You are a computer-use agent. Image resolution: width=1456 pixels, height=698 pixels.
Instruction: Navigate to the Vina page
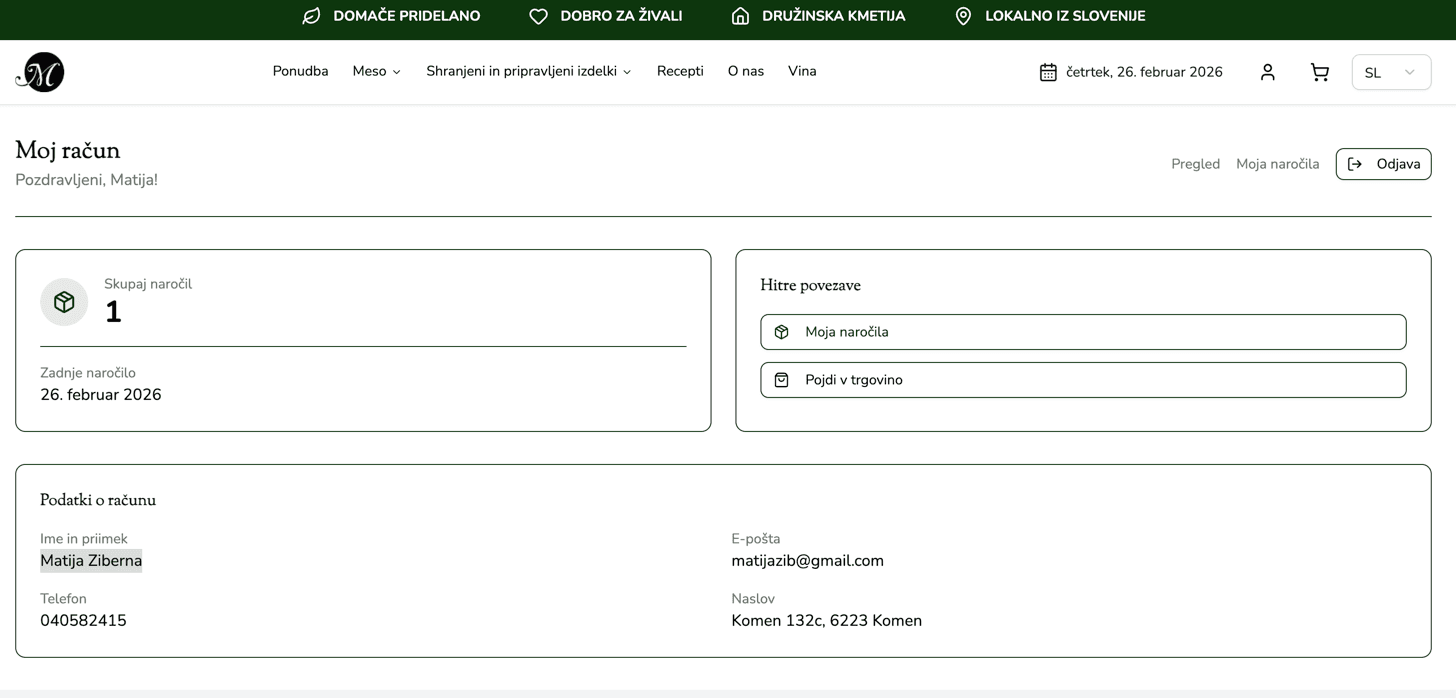(x=802, y=72)
